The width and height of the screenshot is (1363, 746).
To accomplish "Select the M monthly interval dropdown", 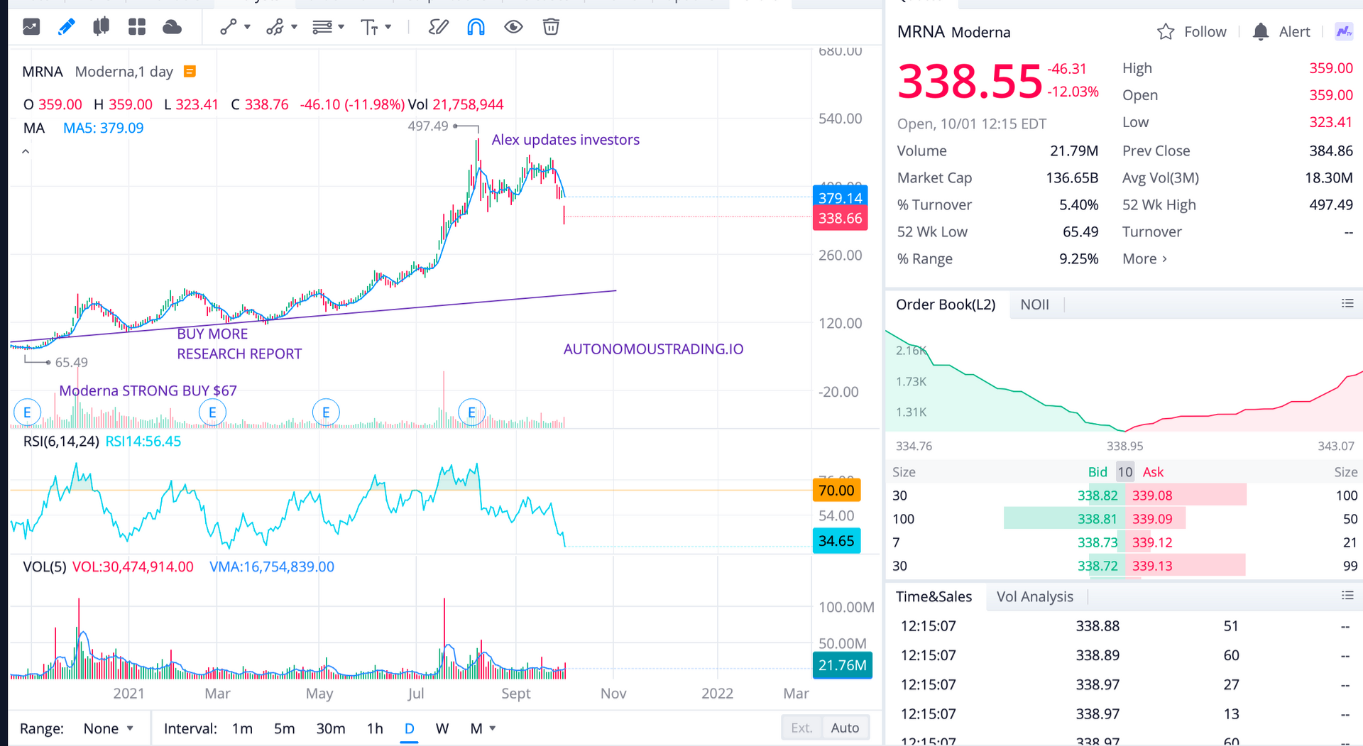I will (x=482, y=728).
